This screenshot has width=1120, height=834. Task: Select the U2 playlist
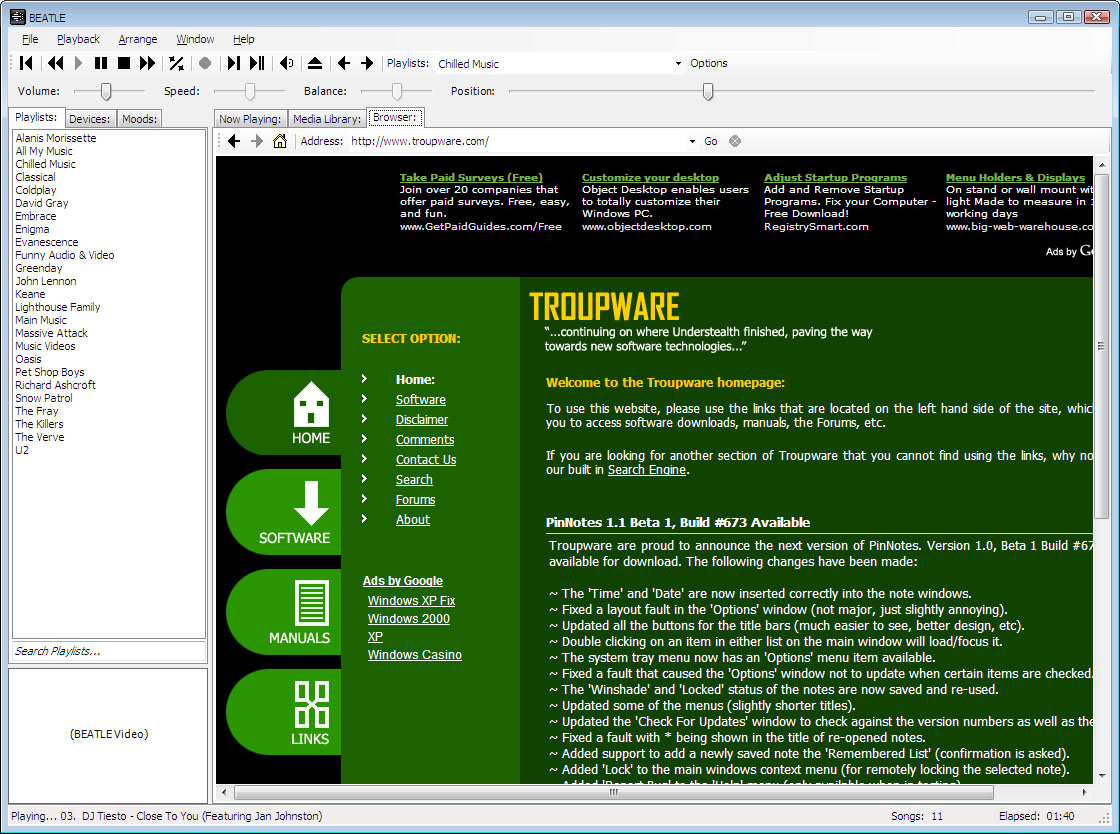coord(22,450)
